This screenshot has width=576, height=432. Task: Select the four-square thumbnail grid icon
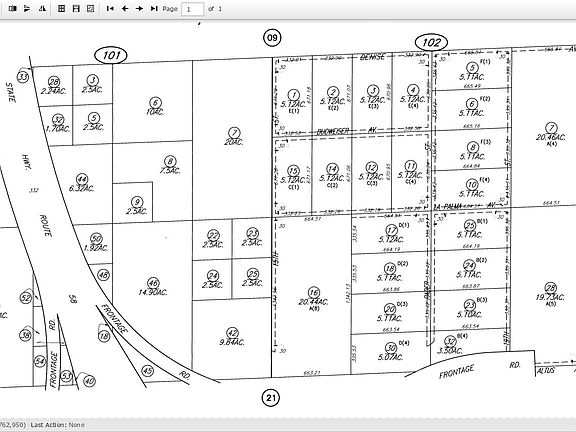(x=62, y=8)
